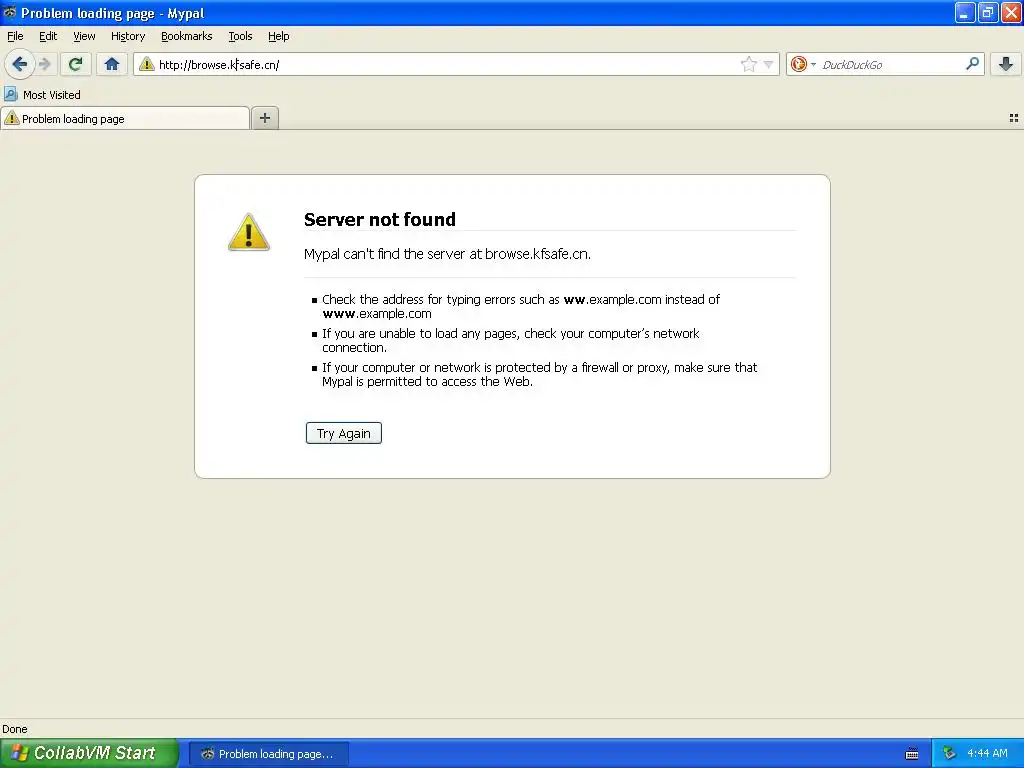Reload the page with the green refresh icon
Screen dimensions: 1024x768
click(75, 64)
